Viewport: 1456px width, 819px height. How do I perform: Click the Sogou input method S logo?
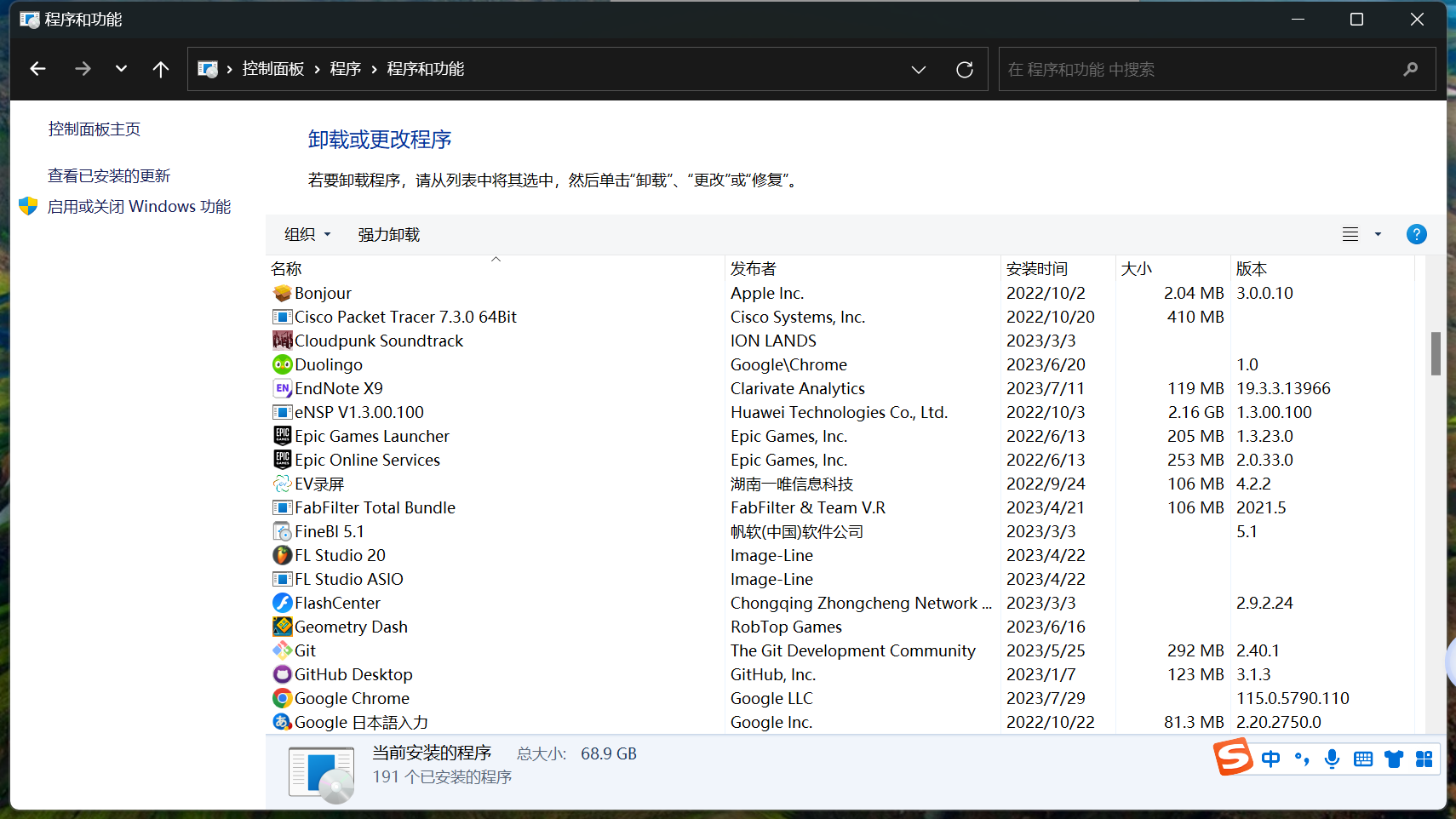(x=1234, y=757)
